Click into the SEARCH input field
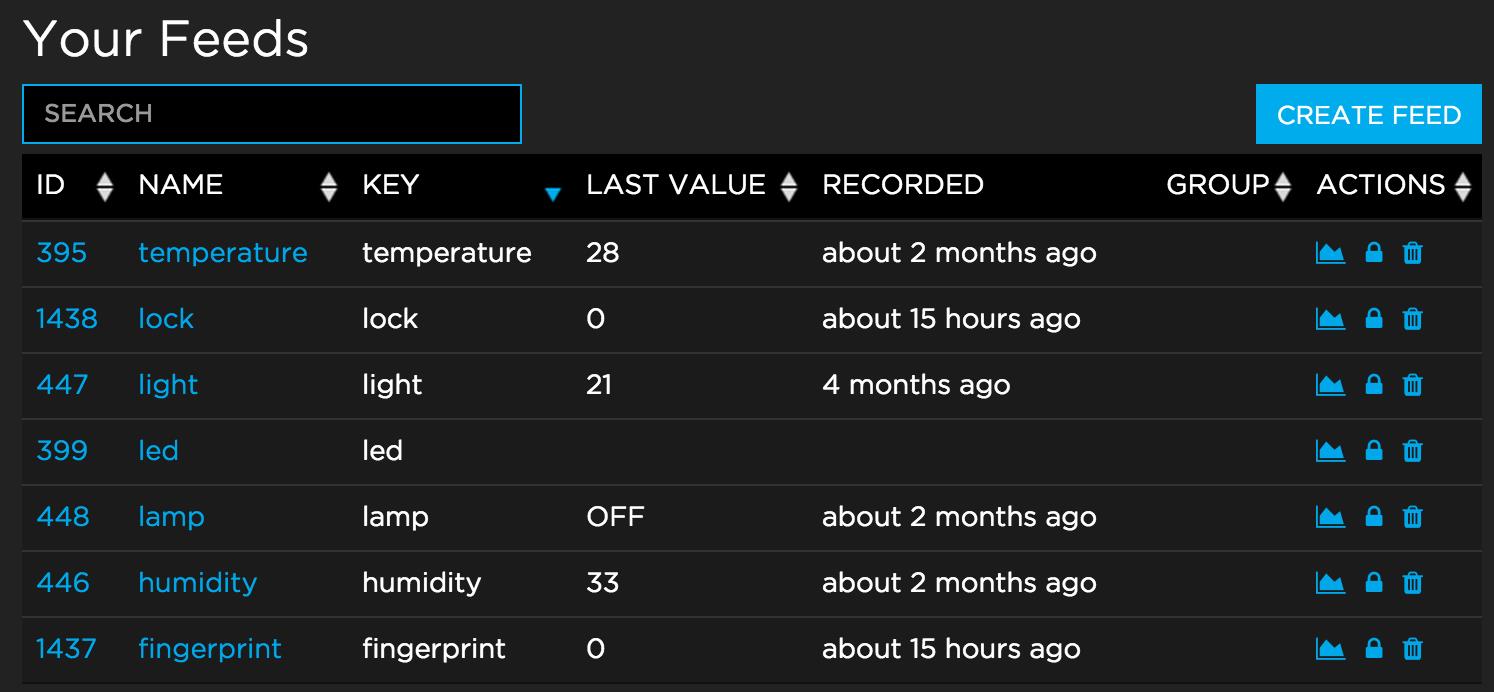The image size is (1494, 692). 272,114
